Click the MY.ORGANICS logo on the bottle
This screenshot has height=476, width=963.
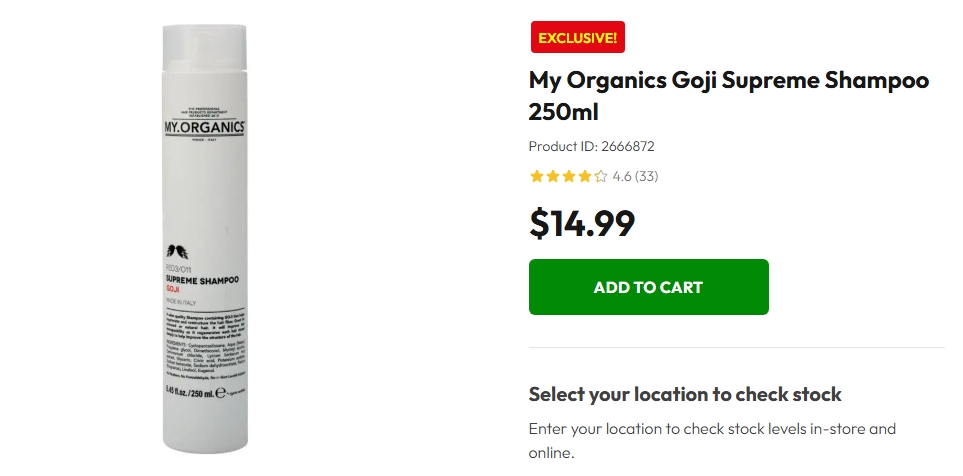(205, 127)
